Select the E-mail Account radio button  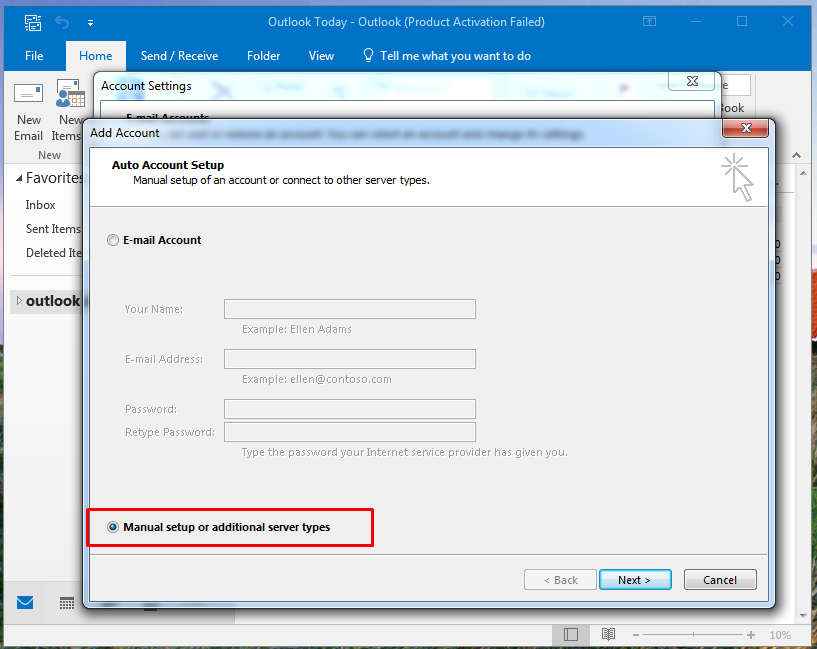(113, 240)
